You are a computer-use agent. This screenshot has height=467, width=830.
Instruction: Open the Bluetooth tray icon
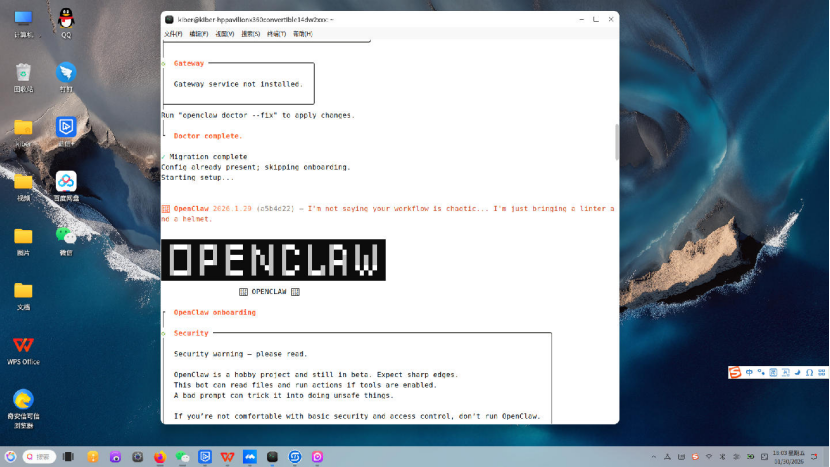pyautogui.click(x=723, y=456)
